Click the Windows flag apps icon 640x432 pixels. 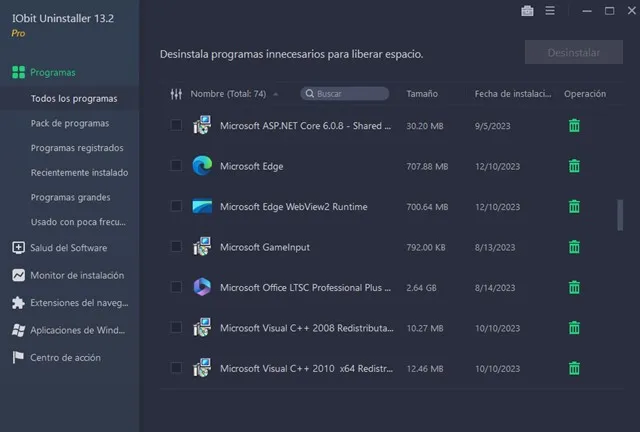click(18, 330)
